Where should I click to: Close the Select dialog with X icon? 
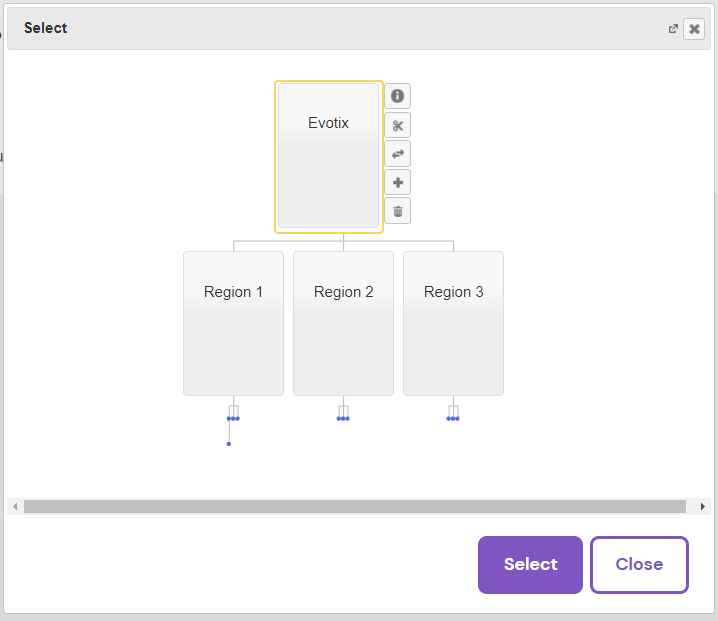tap(694, 29)
